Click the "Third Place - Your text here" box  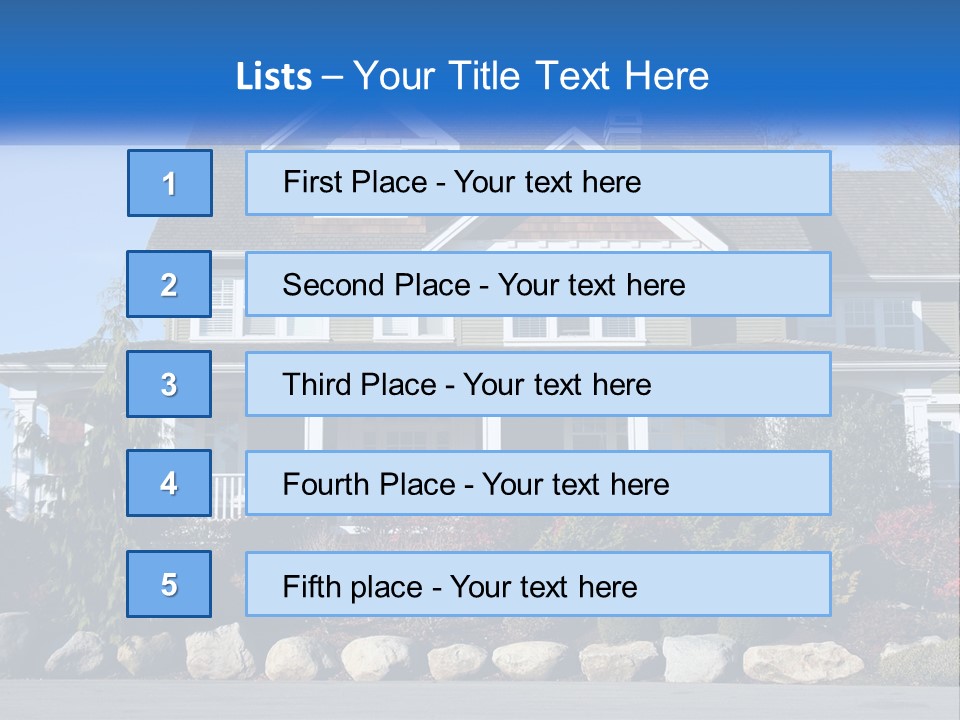[538, 384]
